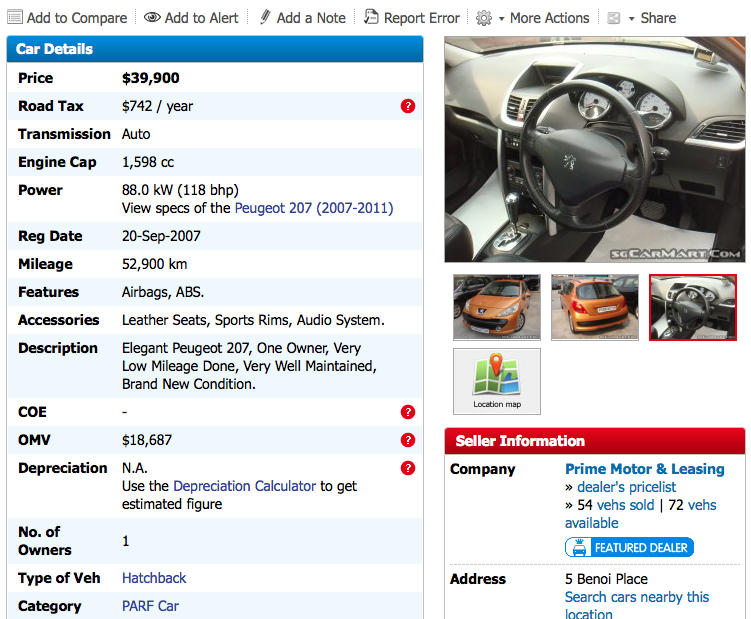Click the Car Details header
This screenshot has height=619, width=751.
[215, 49]
